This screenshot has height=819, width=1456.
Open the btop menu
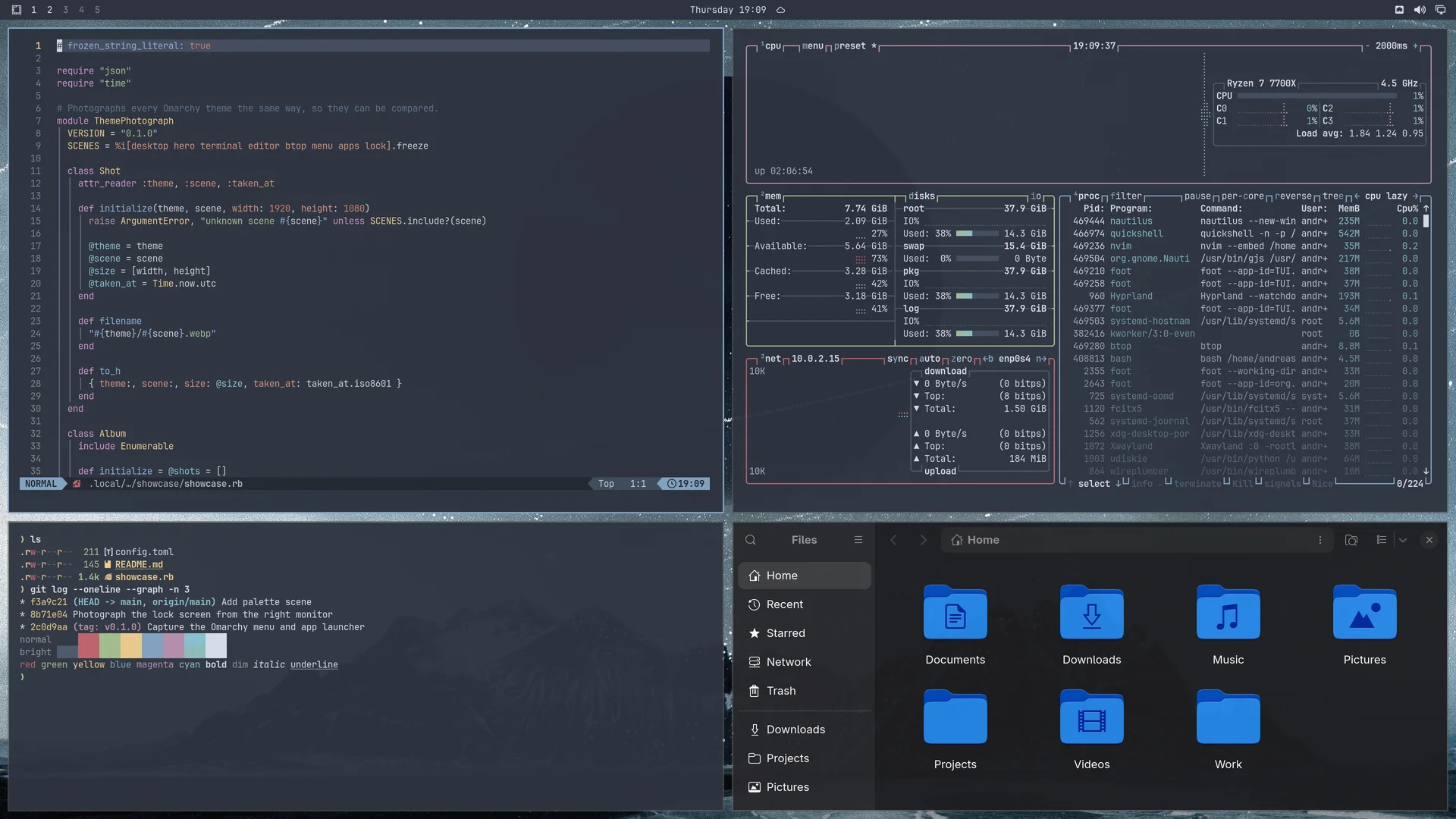[x=812, y=45]
